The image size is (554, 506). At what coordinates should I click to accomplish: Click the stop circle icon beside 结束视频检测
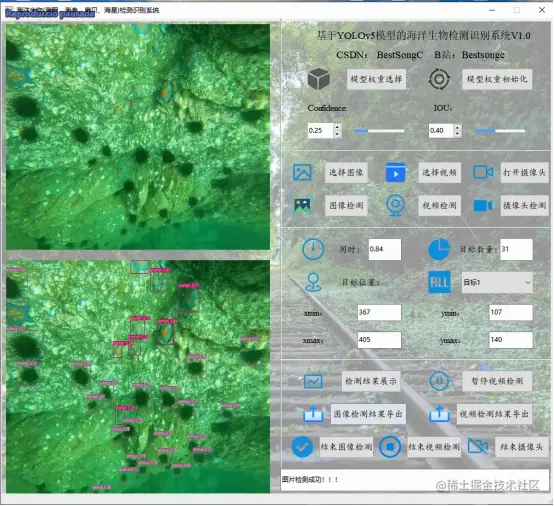click(x=390, y=447)
